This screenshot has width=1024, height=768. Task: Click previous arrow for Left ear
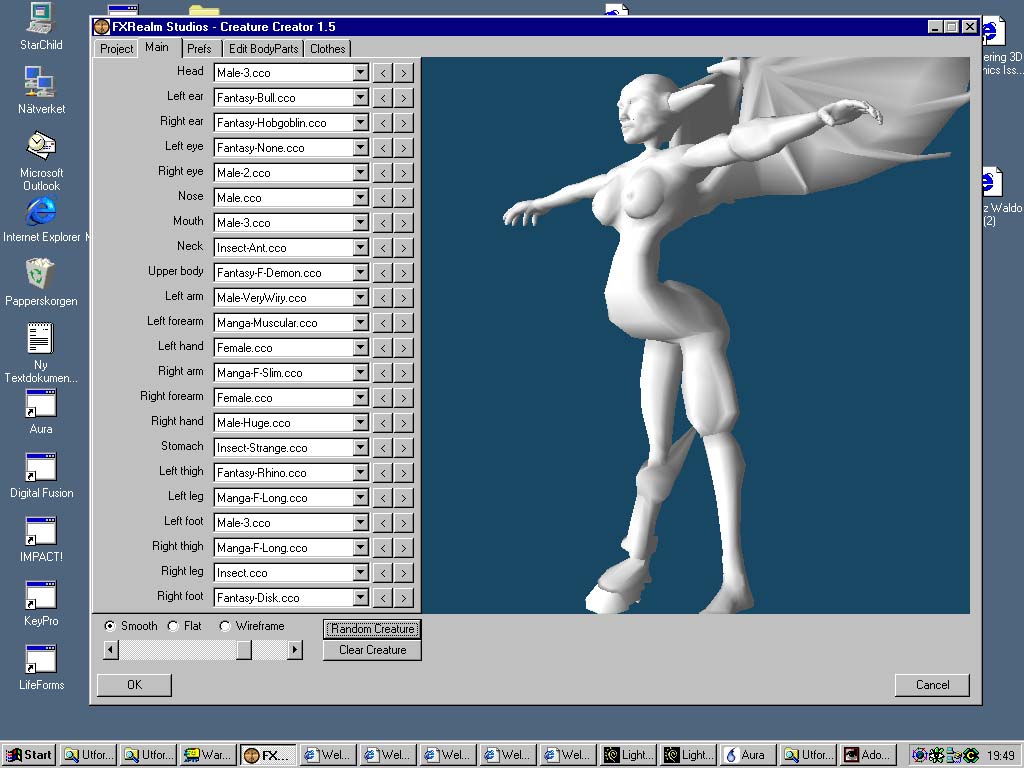coord(383,98)
